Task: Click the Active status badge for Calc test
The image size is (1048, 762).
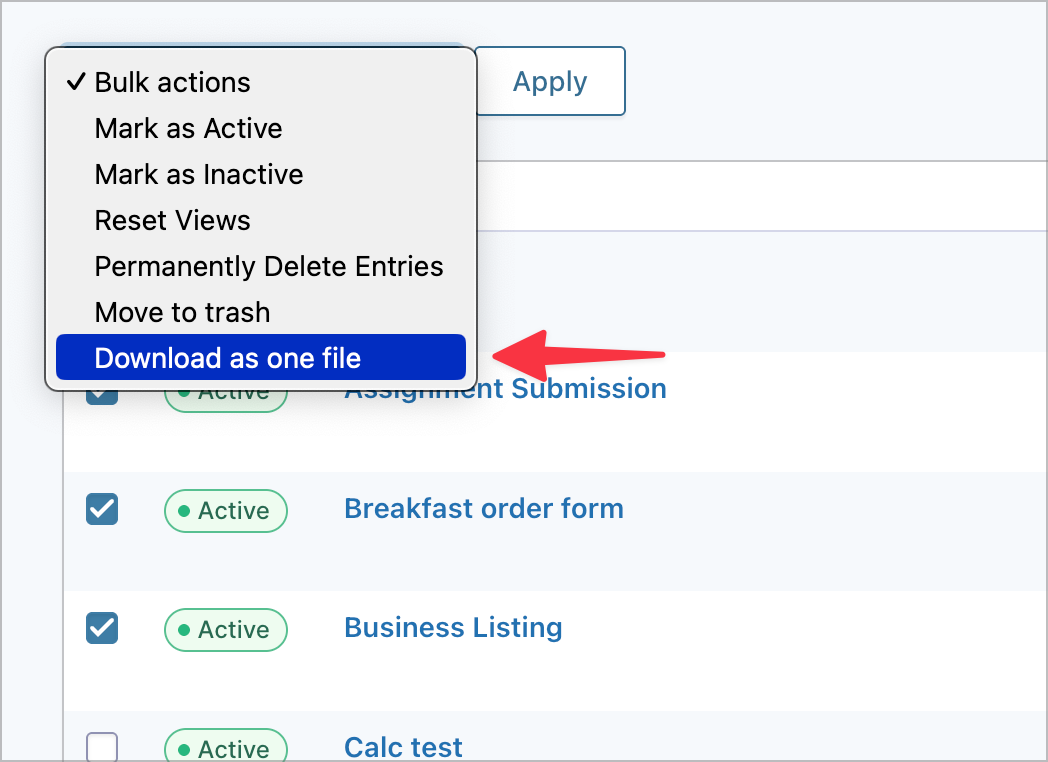Action: click(225, 748)
